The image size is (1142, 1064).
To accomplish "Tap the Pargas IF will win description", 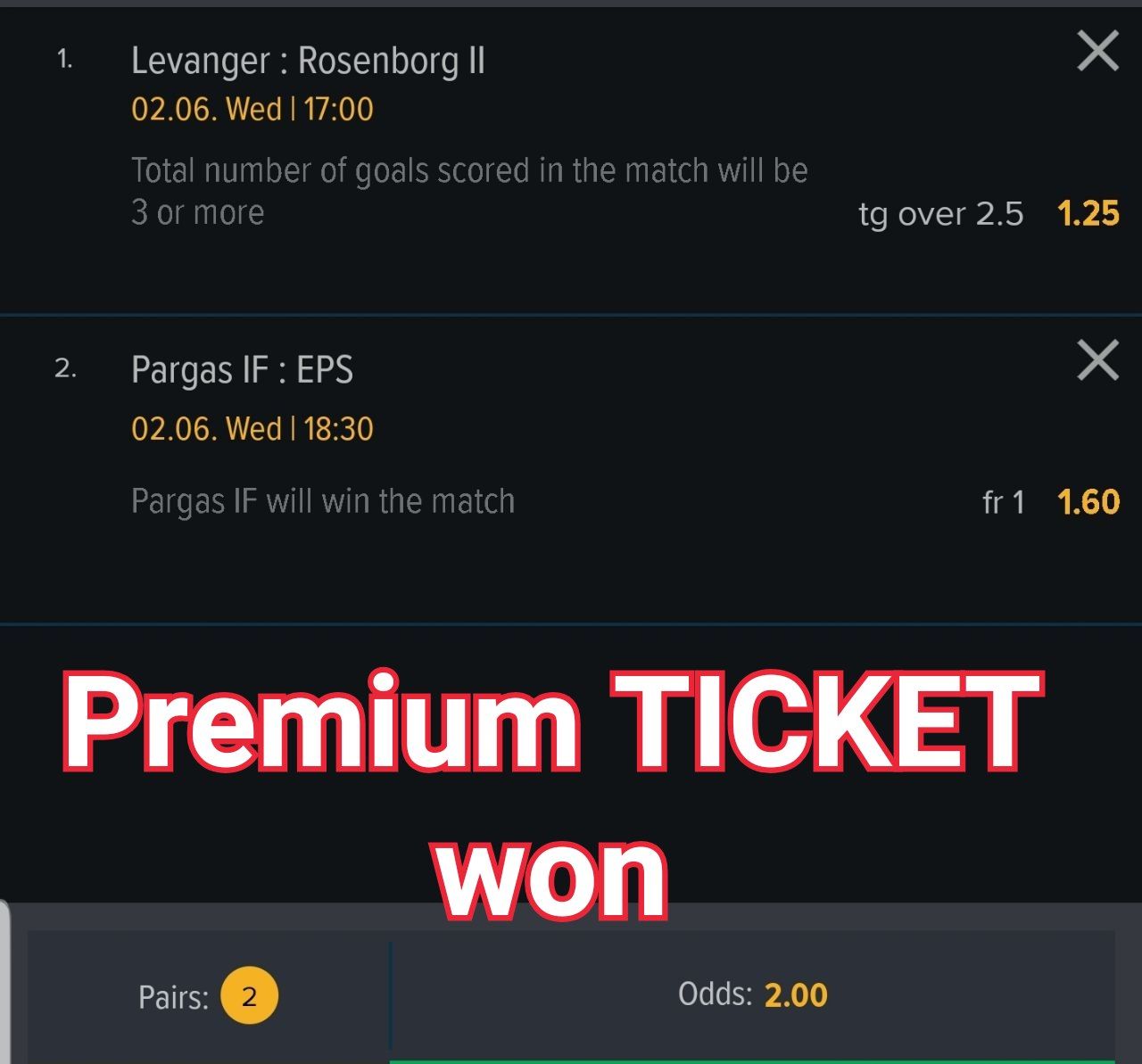I will pyautogui.click(x=323, y=501).
